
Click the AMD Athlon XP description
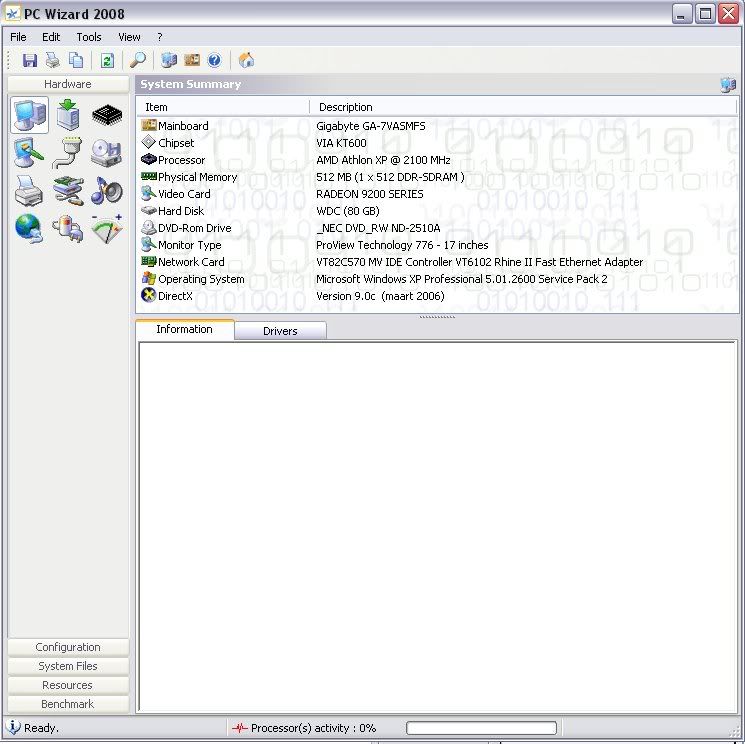tap(383, 160)
